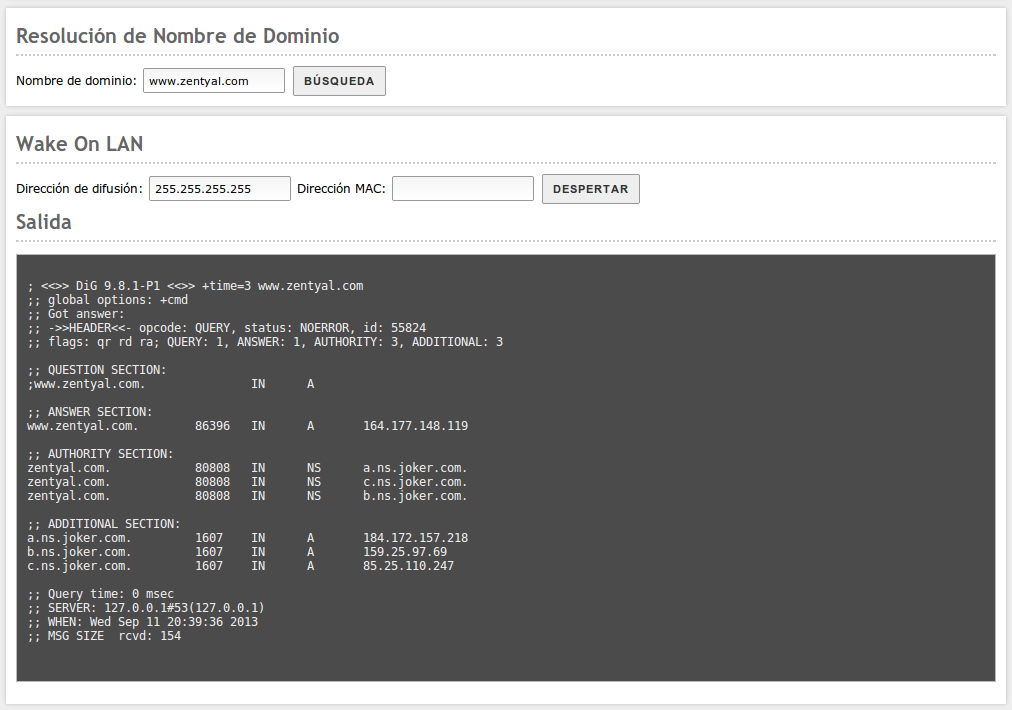Click the 'global options: +cmd' line
The height and width of the screenshot is (710, 1012).
coord(108,300)
